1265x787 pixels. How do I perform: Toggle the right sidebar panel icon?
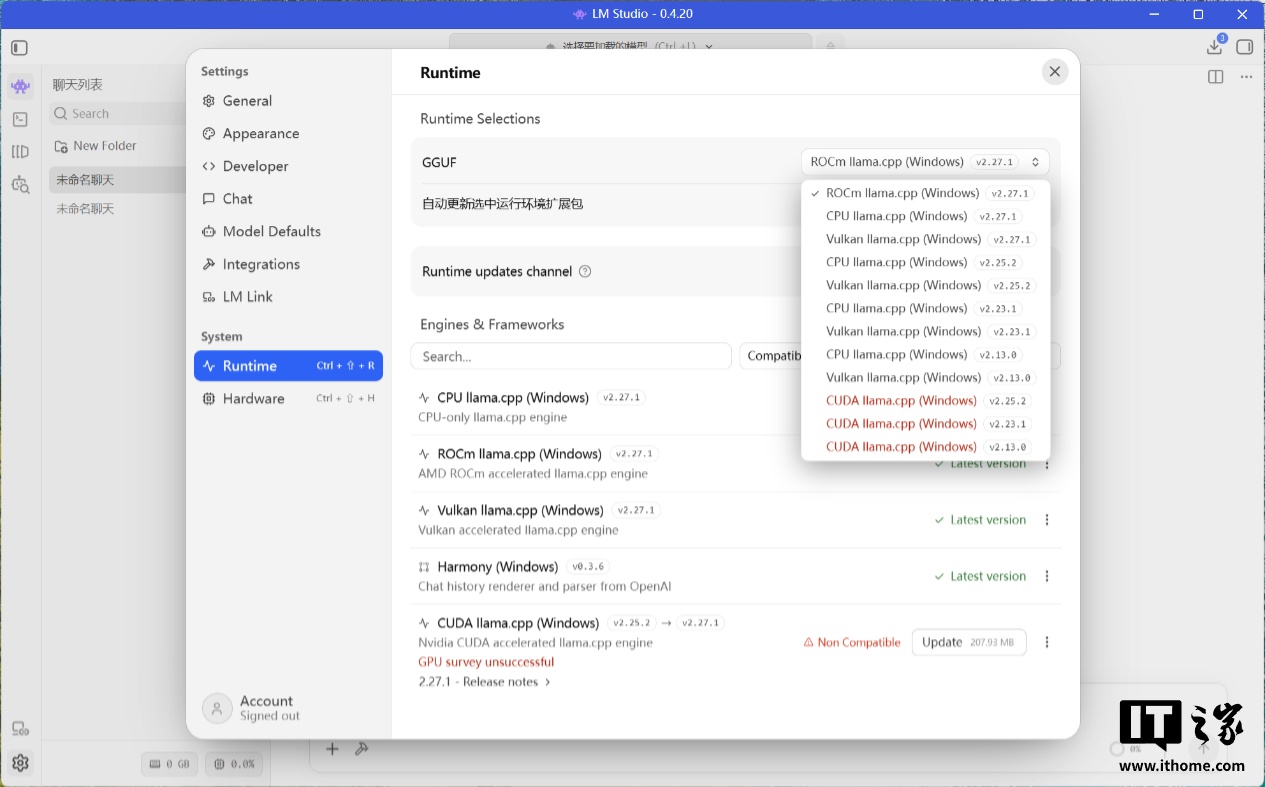click(1245, 47)
